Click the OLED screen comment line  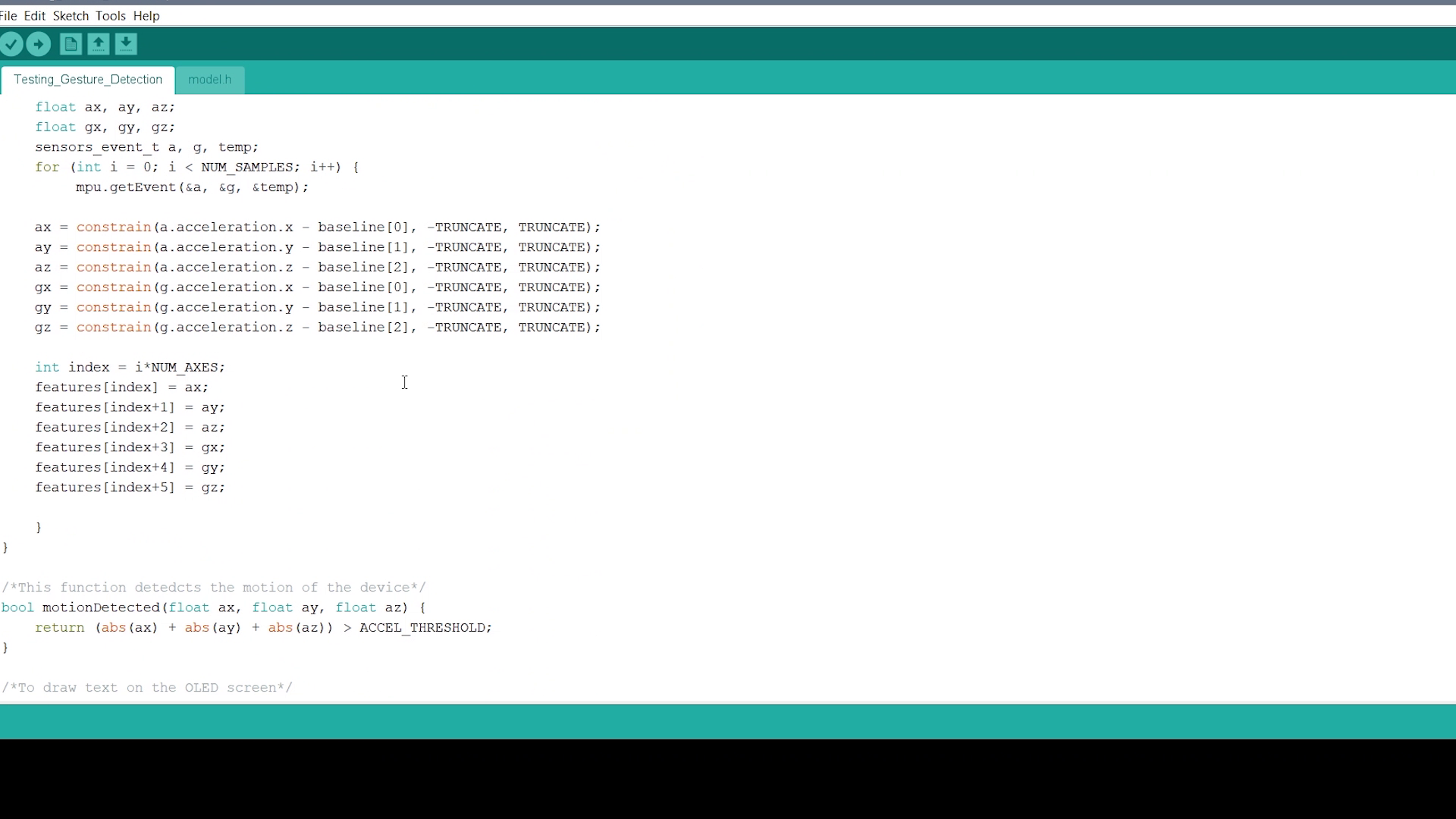pyautogui.click(x=148, y=687)
